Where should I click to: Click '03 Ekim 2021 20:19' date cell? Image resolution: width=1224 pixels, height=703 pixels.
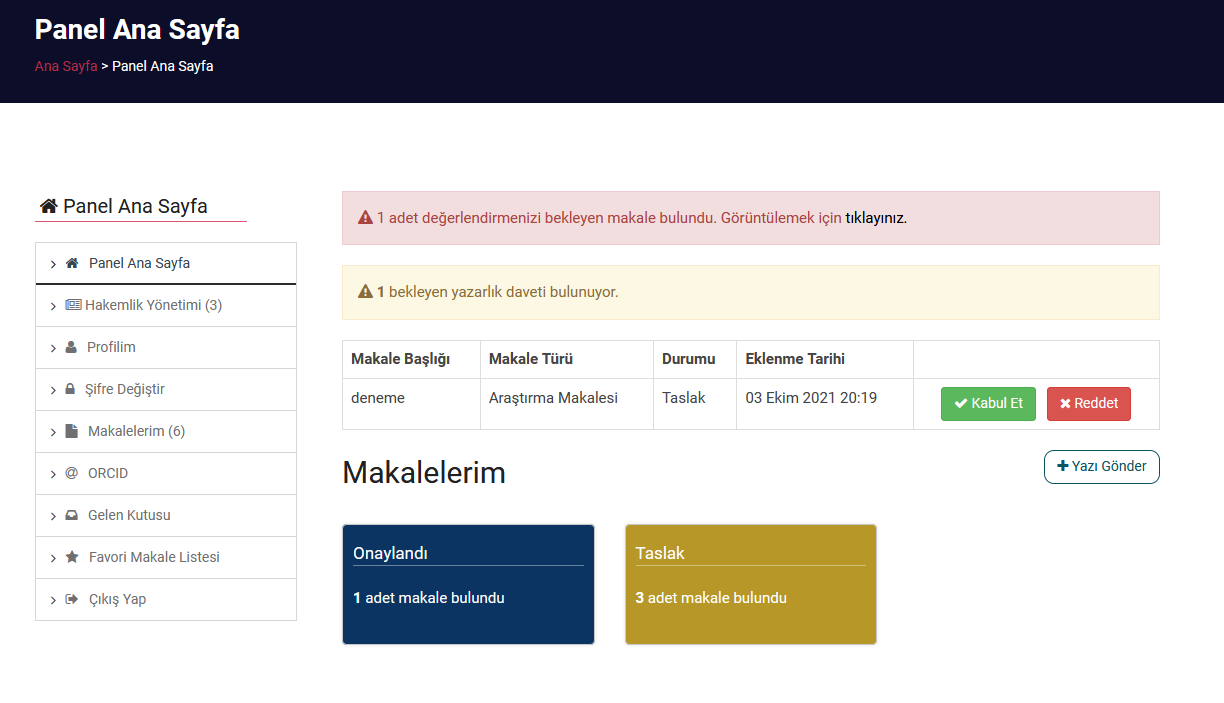pos(825,404)
